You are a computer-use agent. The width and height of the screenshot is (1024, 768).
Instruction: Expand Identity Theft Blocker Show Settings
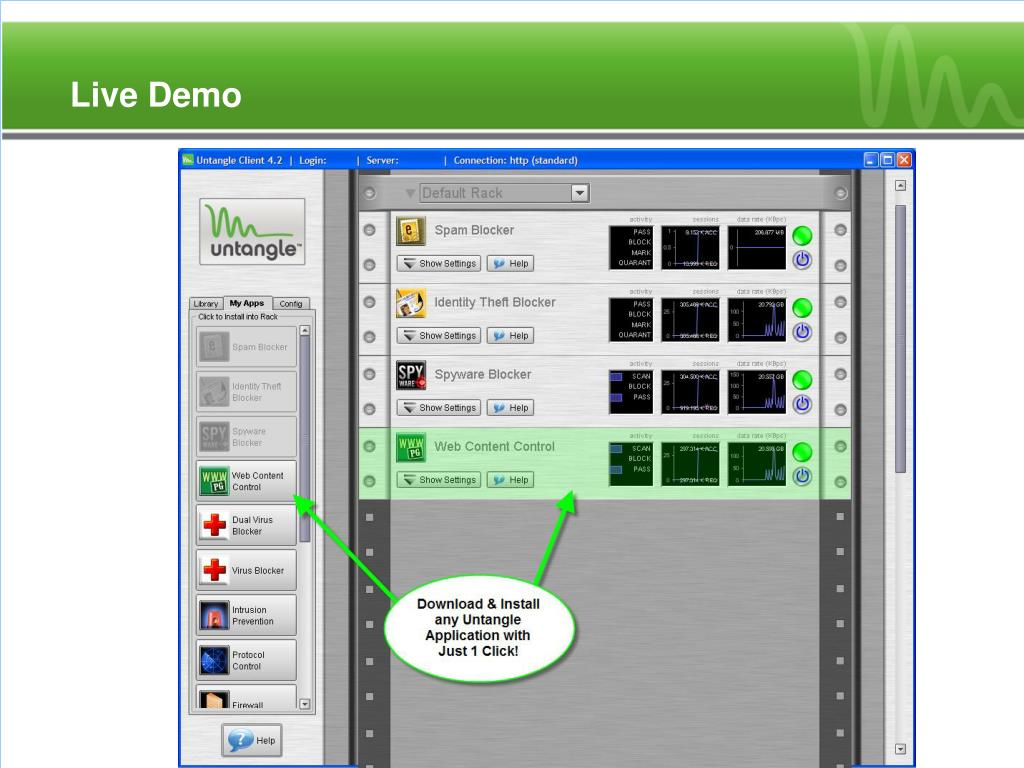[439, 335]
